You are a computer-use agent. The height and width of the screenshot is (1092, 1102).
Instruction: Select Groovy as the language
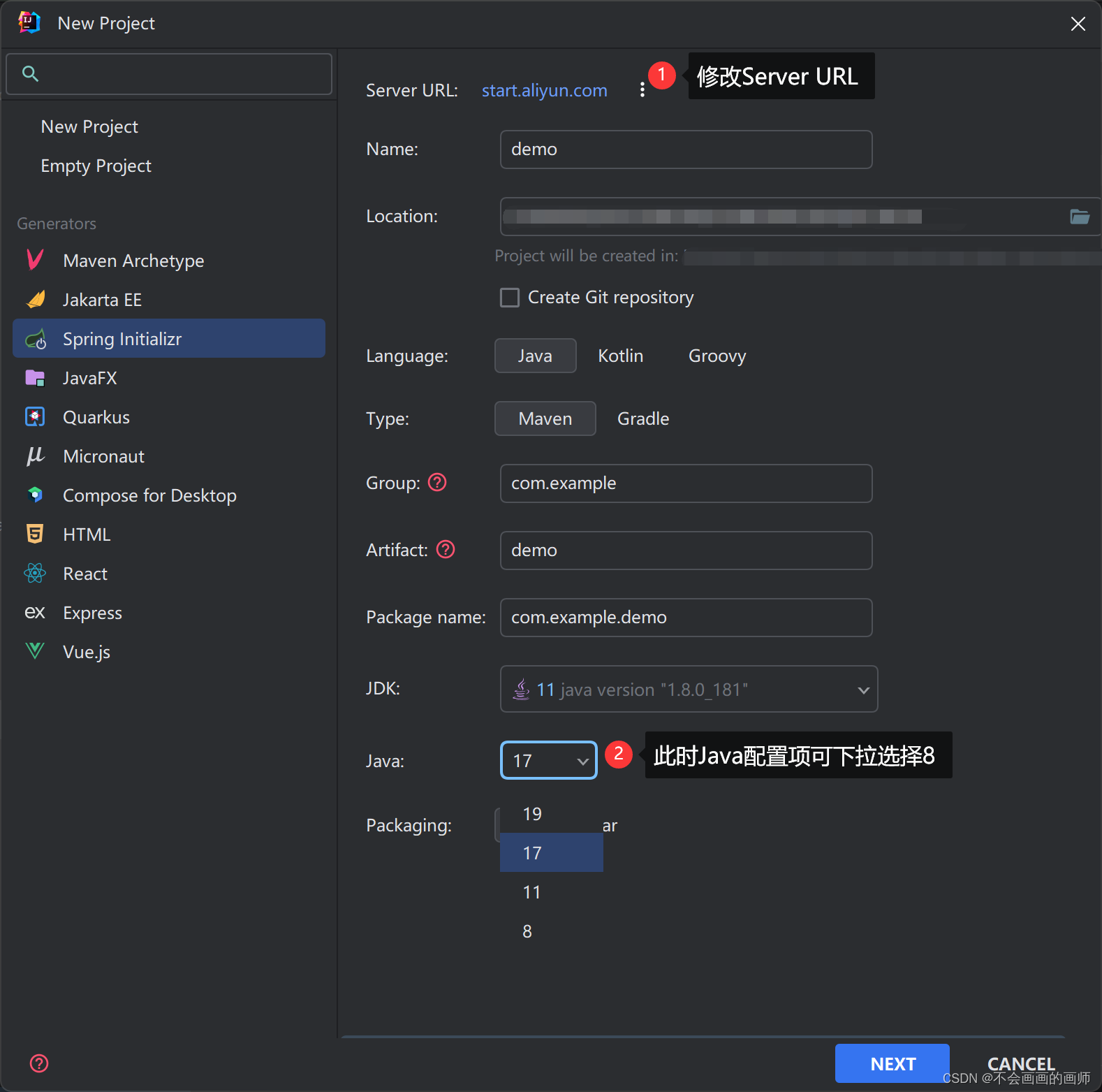717,356
